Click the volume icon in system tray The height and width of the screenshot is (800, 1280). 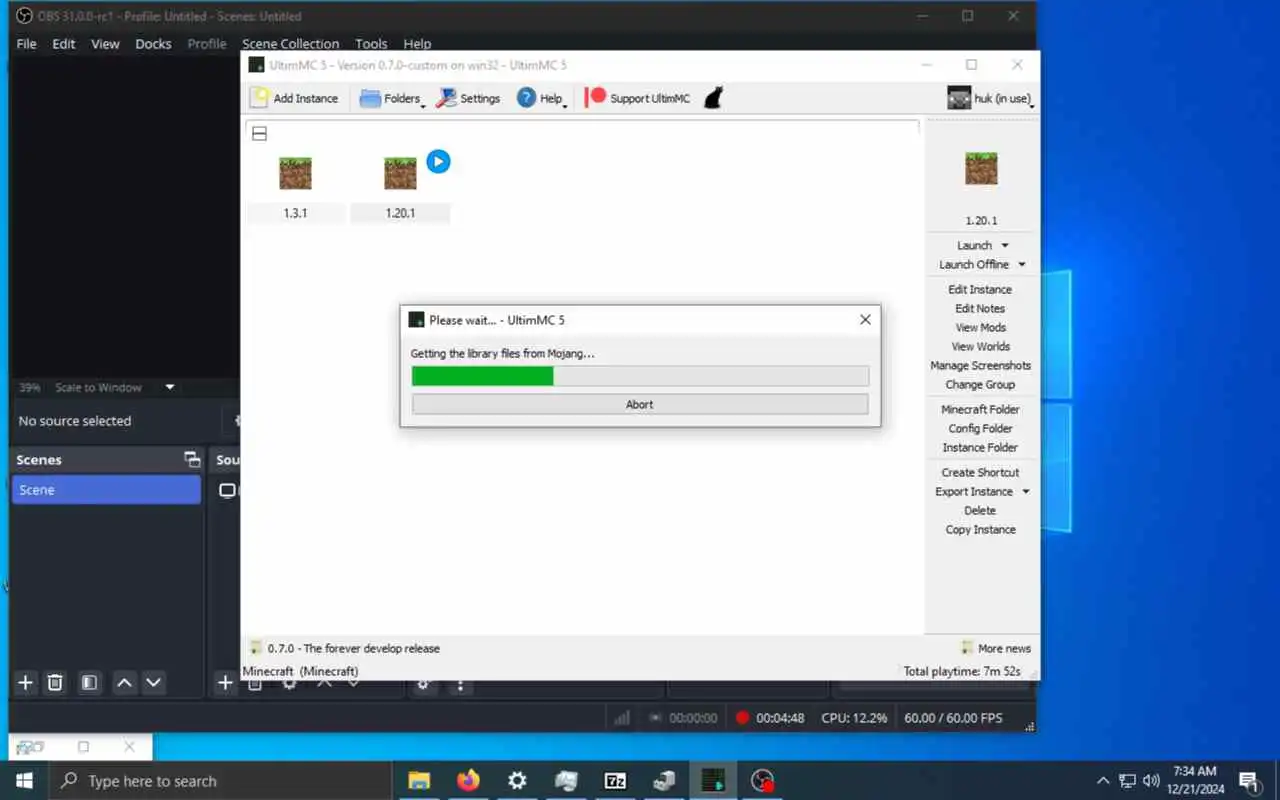1151,781
